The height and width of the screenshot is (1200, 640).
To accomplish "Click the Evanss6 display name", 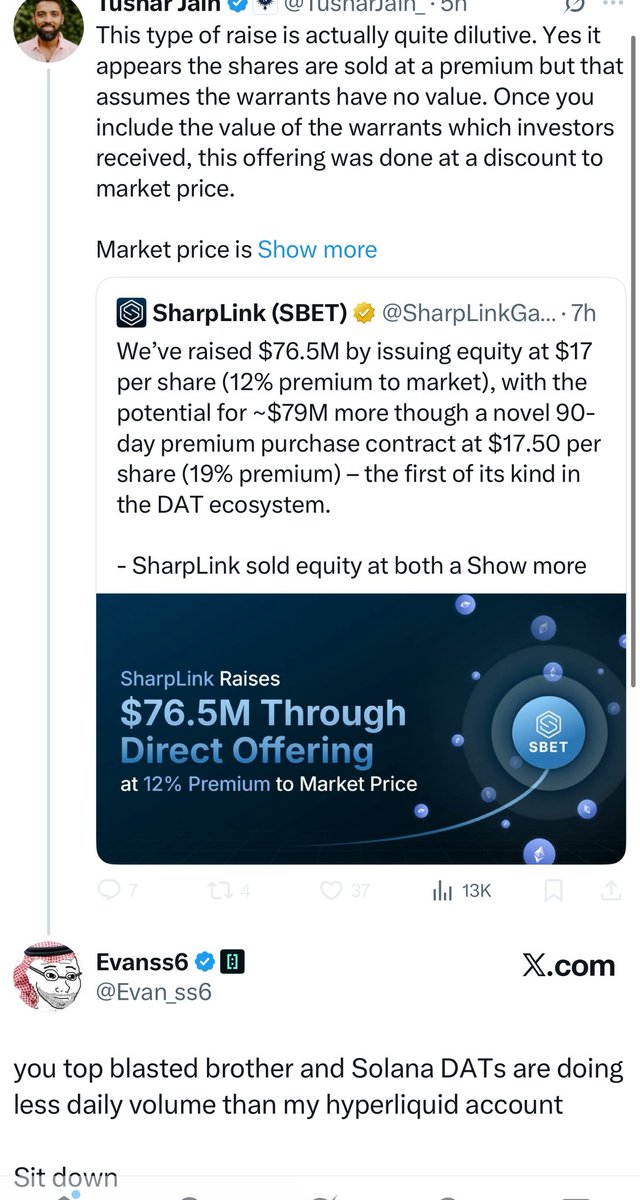I will (141, 962).
